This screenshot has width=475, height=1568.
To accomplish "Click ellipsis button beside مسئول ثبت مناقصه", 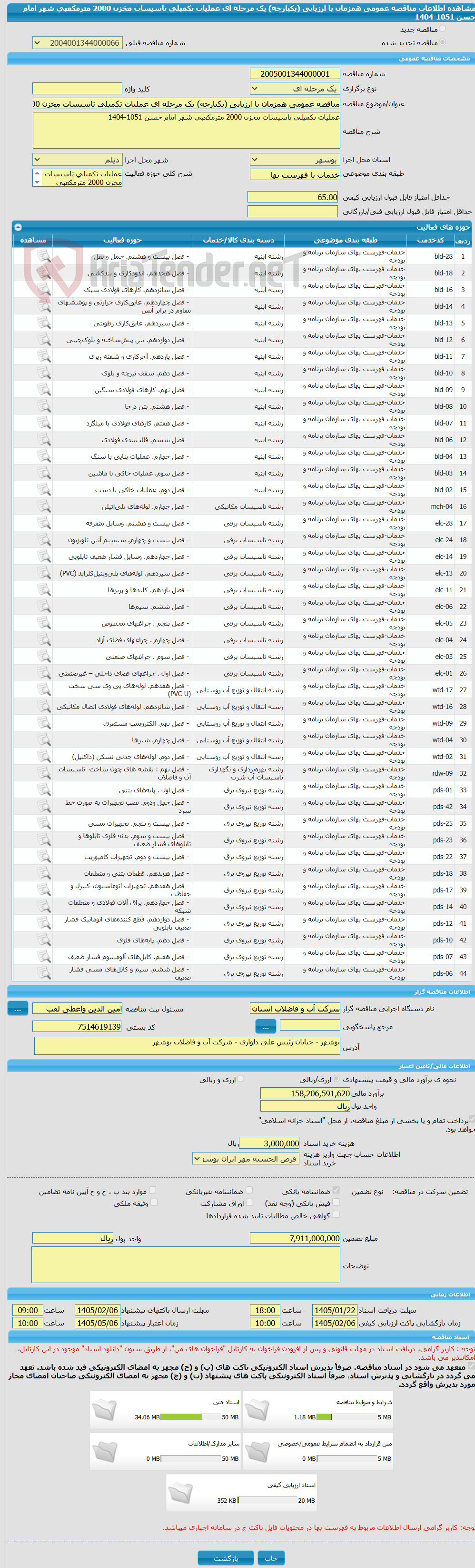I will [18, 1009].
